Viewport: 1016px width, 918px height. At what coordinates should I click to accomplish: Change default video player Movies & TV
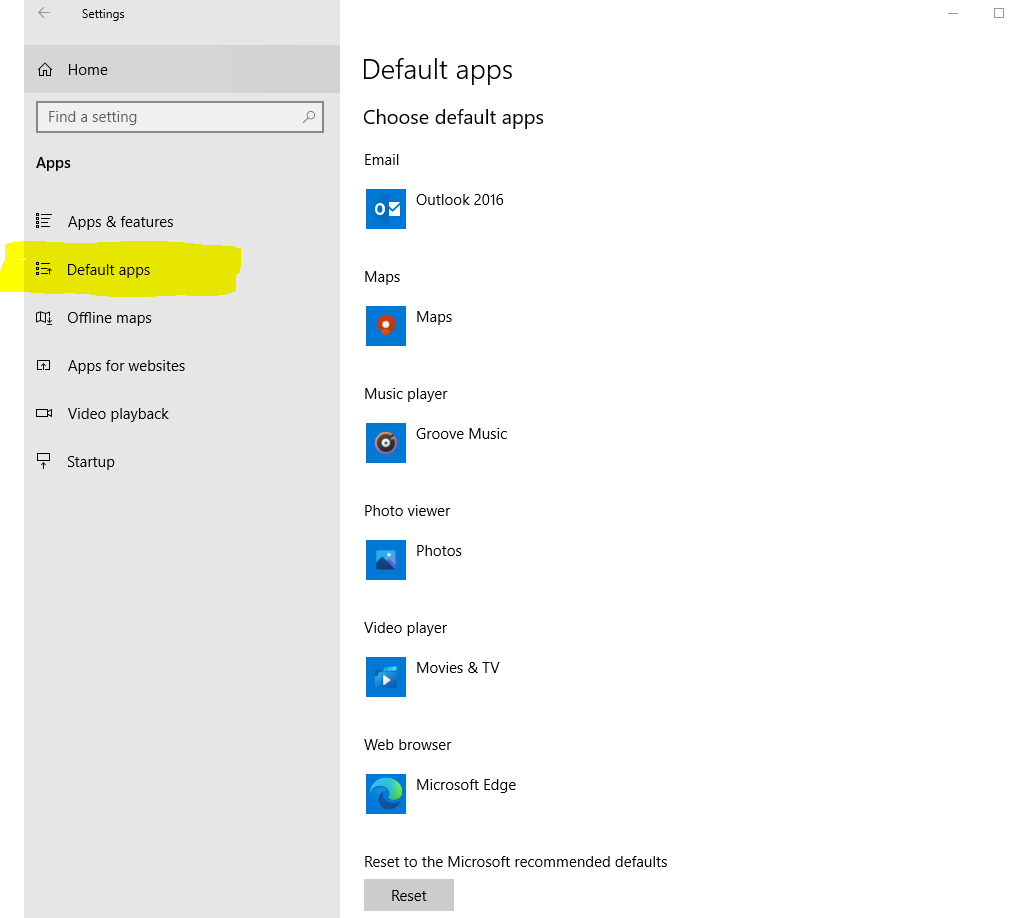click(x=457, y=668)
